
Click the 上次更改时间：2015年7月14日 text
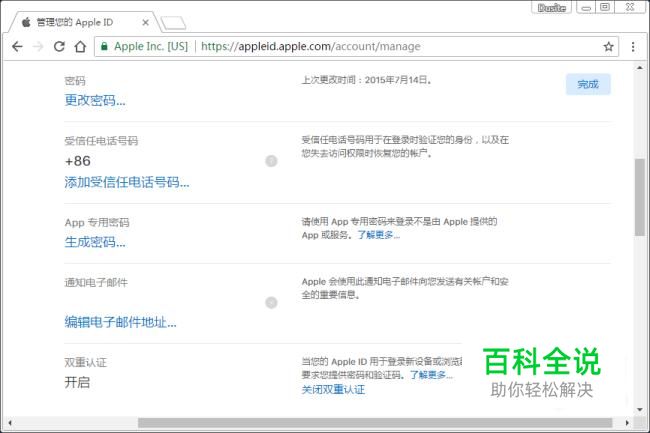coord(366,80)
